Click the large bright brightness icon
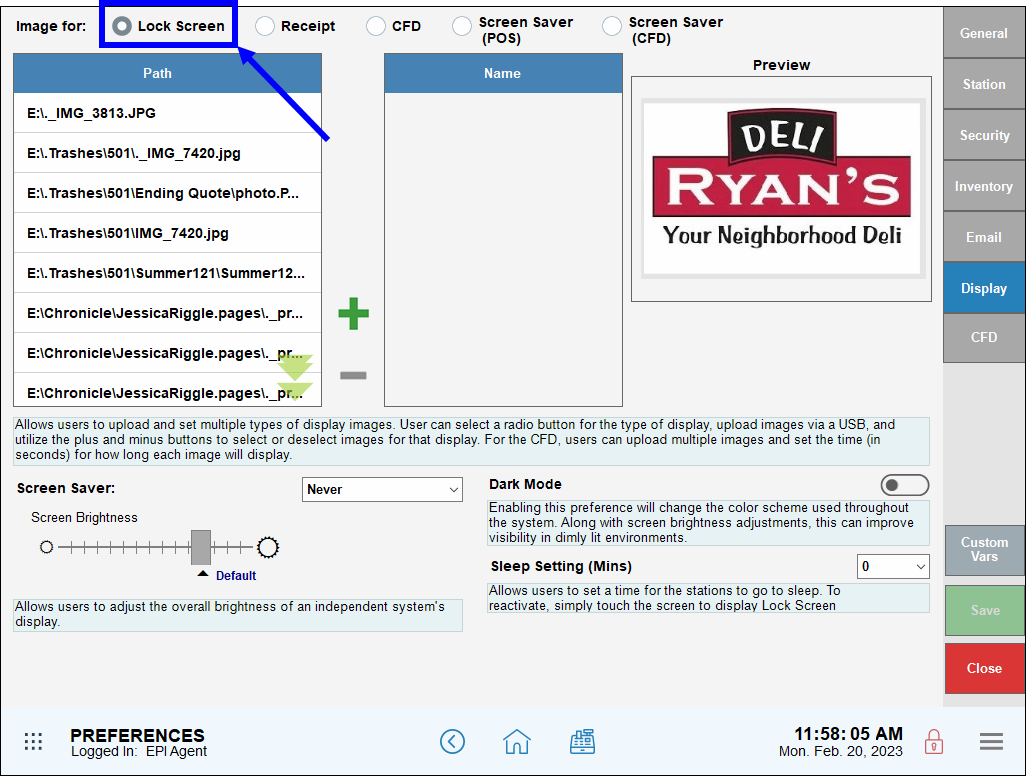 [x=268, y=547]
